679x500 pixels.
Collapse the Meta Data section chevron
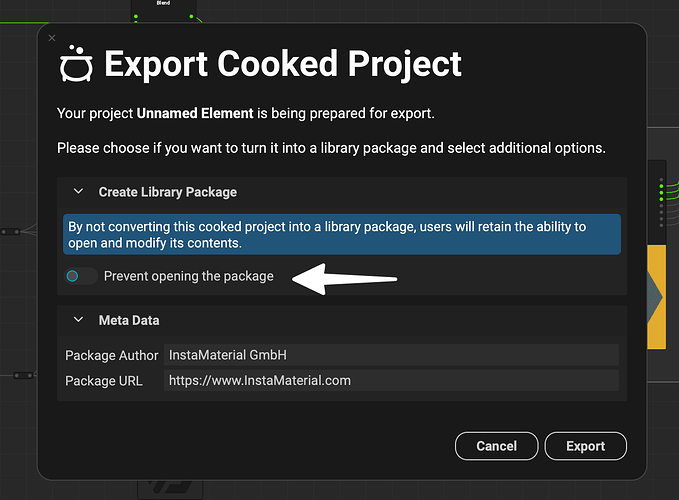[78, 321]
